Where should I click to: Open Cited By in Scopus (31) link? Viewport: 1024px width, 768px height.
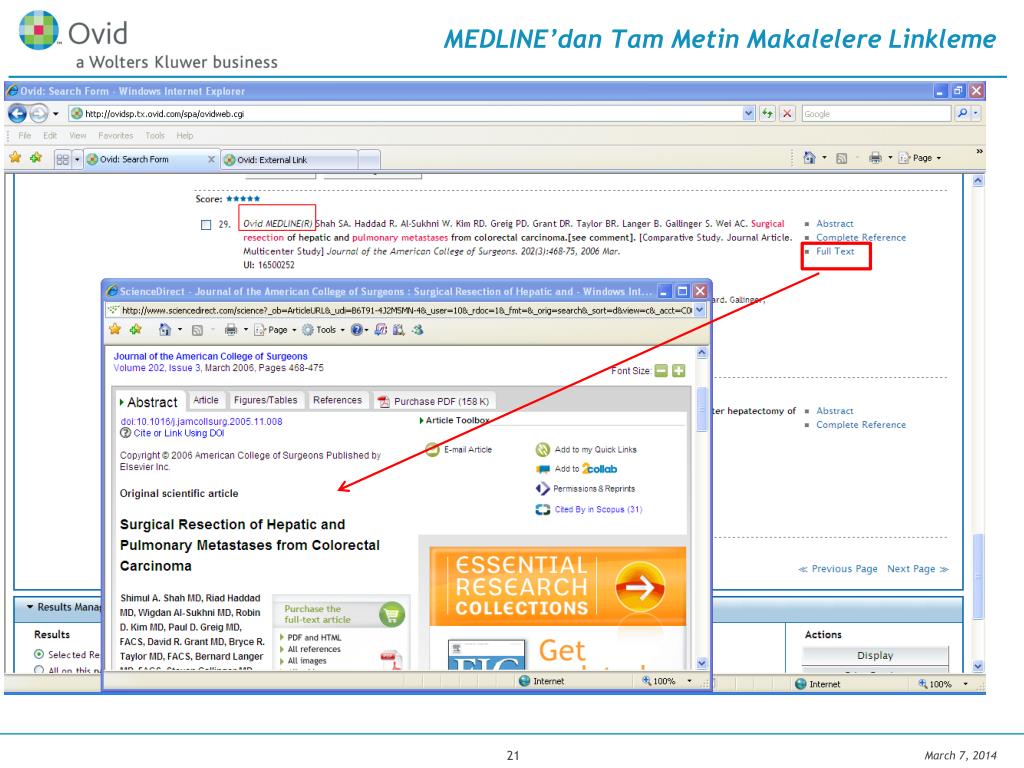tap(598, 509)
